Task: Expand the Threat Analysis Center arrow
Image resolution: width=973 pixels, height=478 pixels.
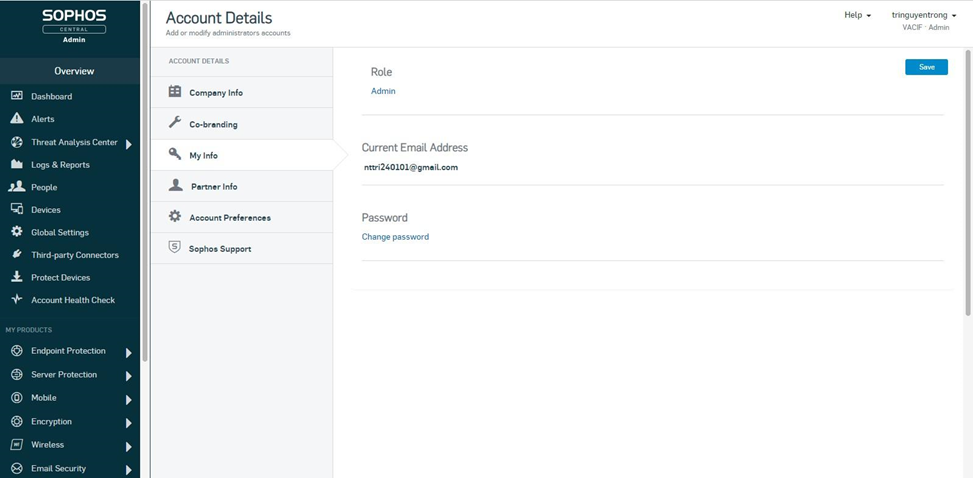Action: click(128, 145)
